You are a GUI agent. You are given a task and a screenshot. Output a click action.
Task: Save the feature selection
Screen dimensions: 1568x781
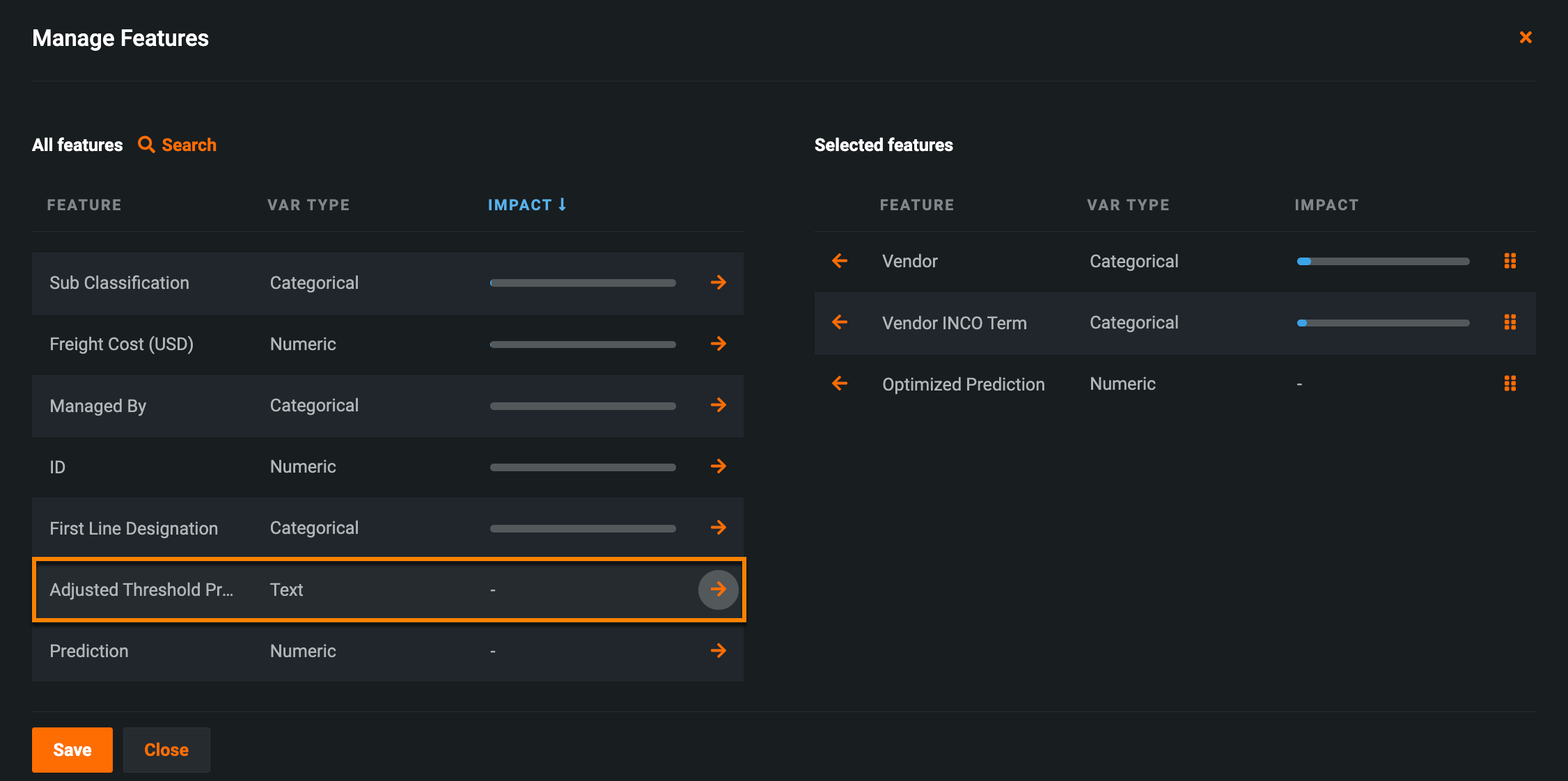(x=72, y=750)
